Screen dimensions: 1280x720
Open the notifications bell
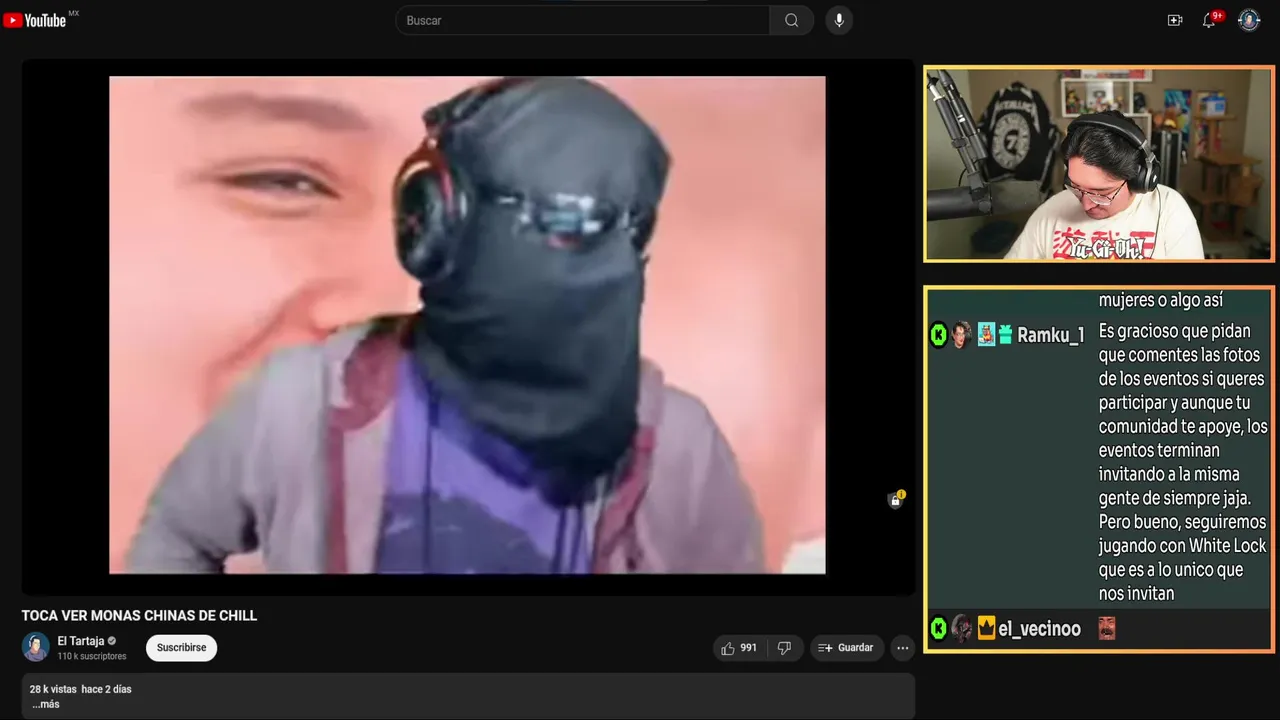tap(1209, 20)
